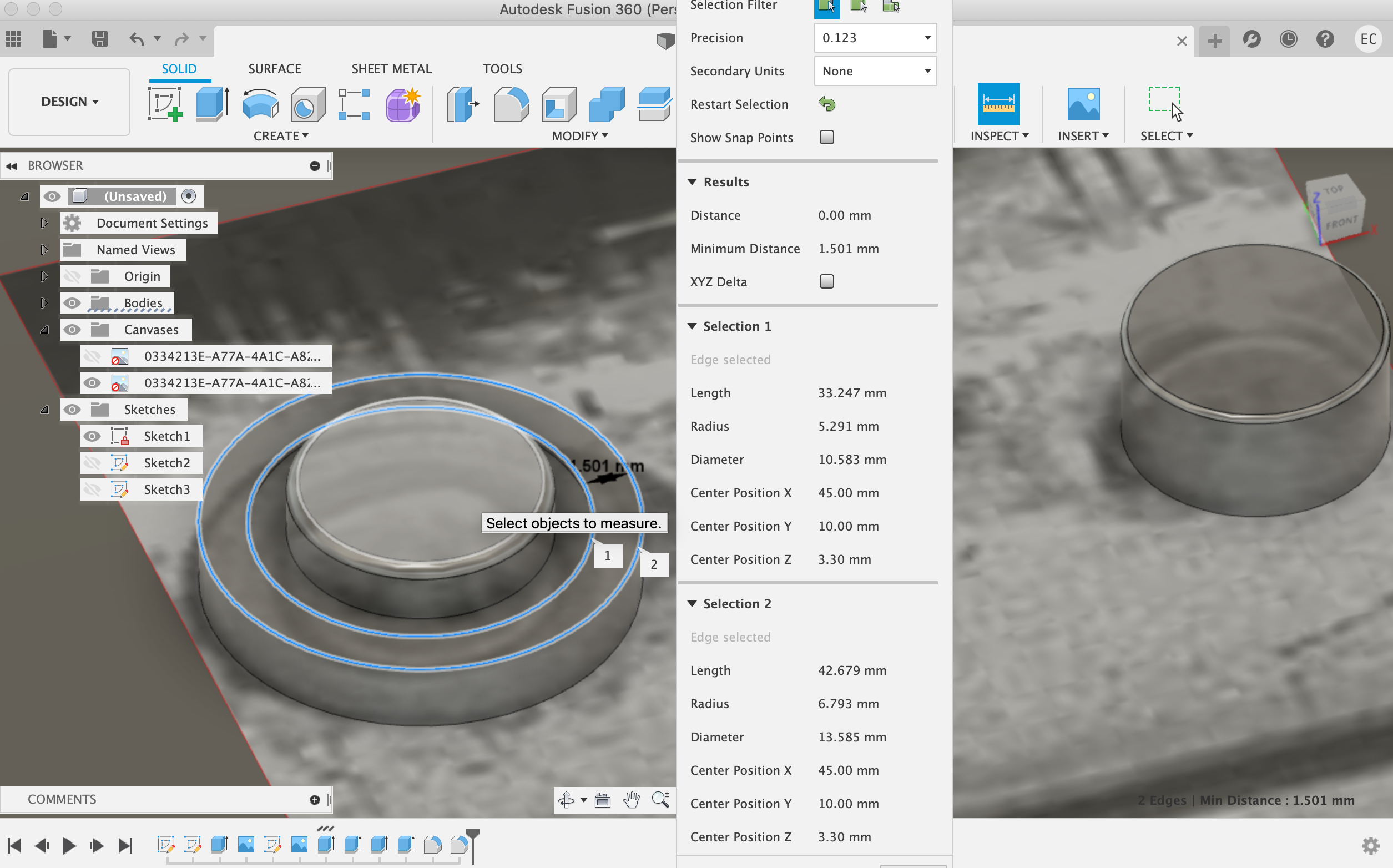The image size is (1393, 868).
Task: Jump to timeline end
Action: coord(125,845)
